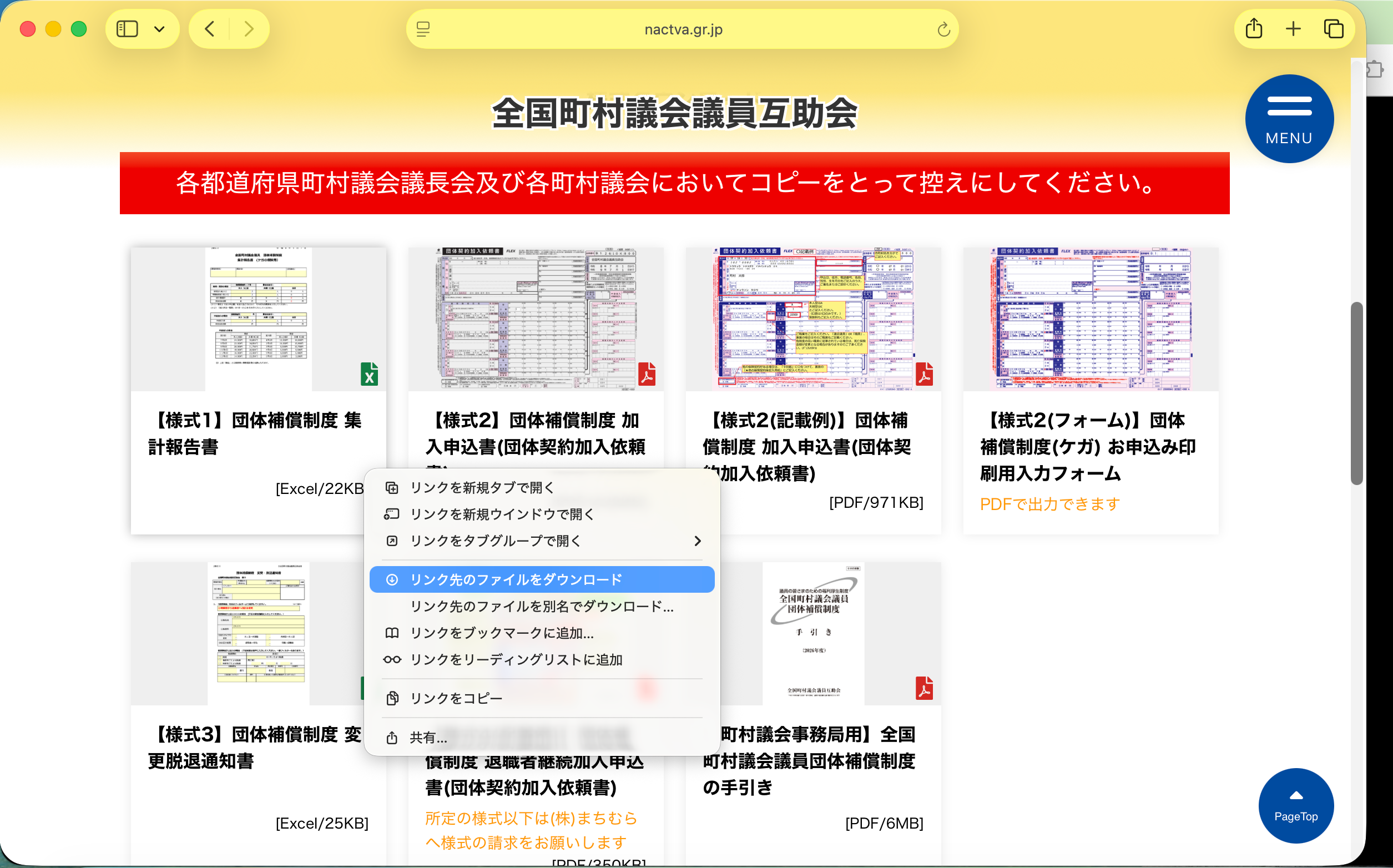The height and width of the screenshot is (868, 1393).
Task: Open the 様式3 変更脱退通知書 thumbnail
Action: pos(258,633)
